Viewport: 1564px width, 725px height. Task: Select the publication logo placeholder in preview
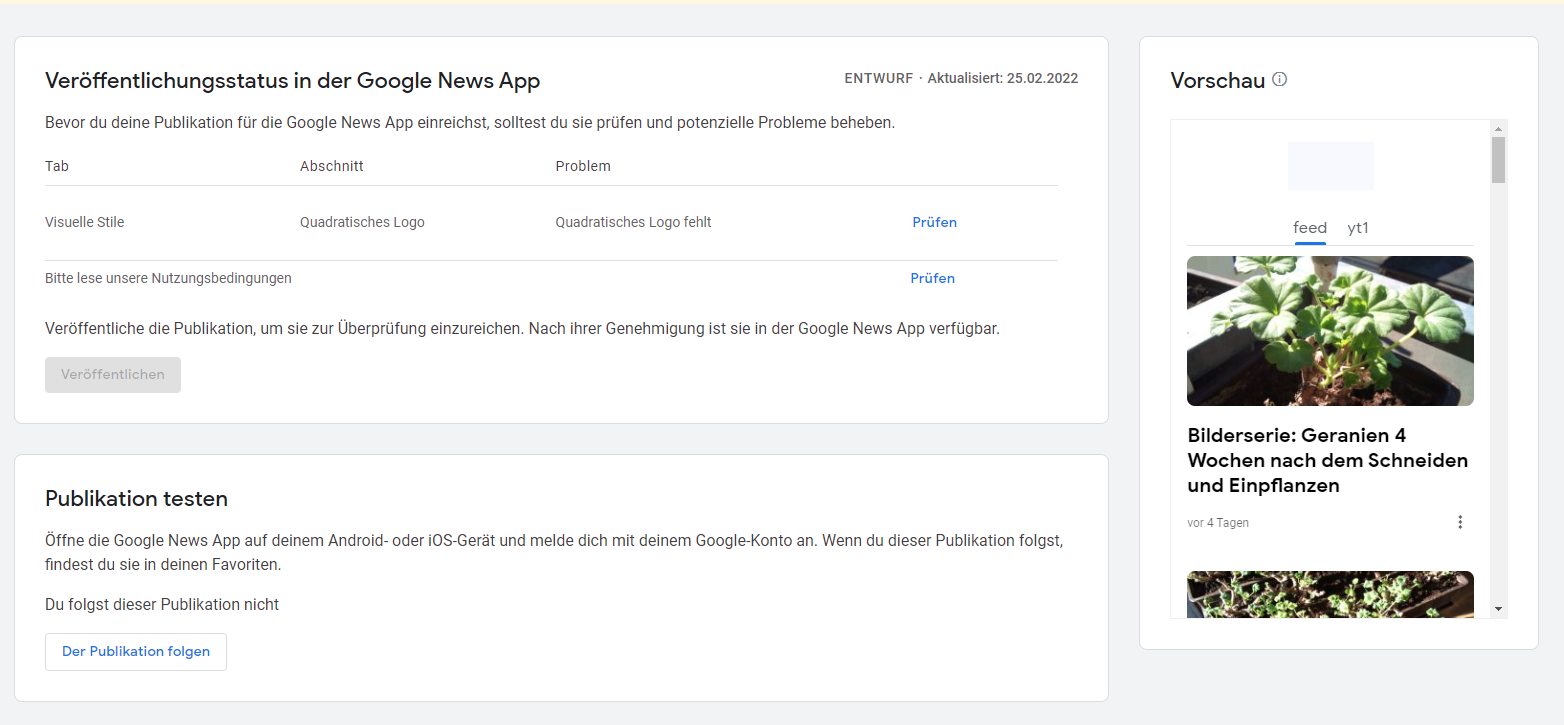click(x=1330, y=166)
